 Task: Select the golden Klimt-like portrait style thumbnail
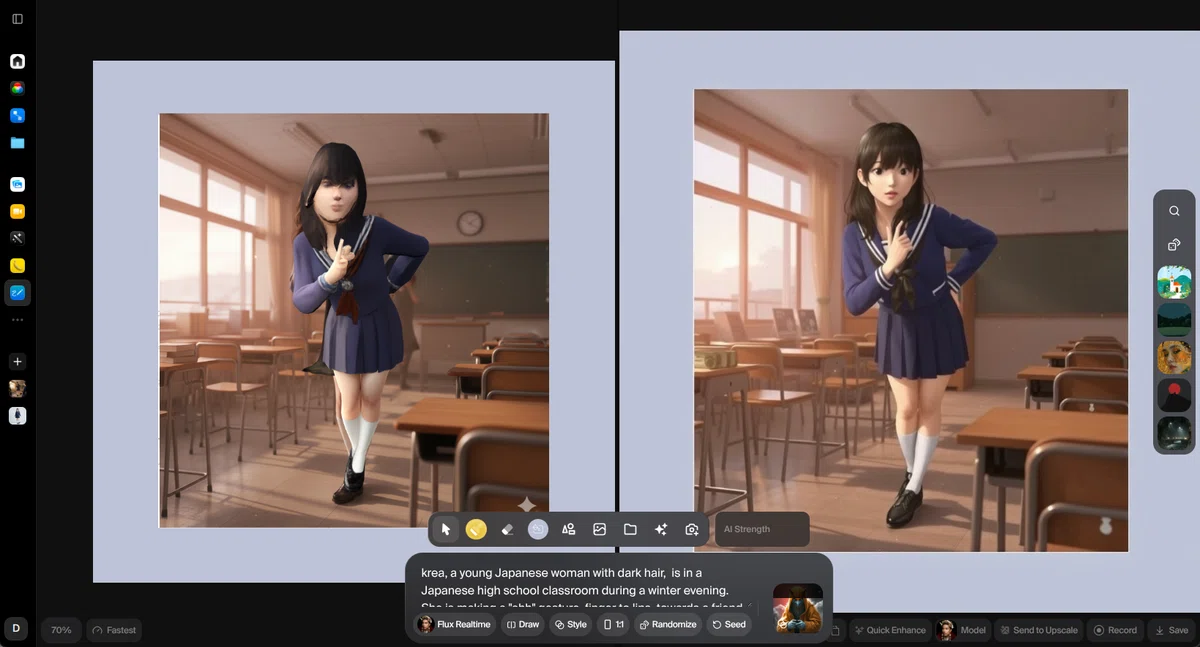(x=1174, y=358)
